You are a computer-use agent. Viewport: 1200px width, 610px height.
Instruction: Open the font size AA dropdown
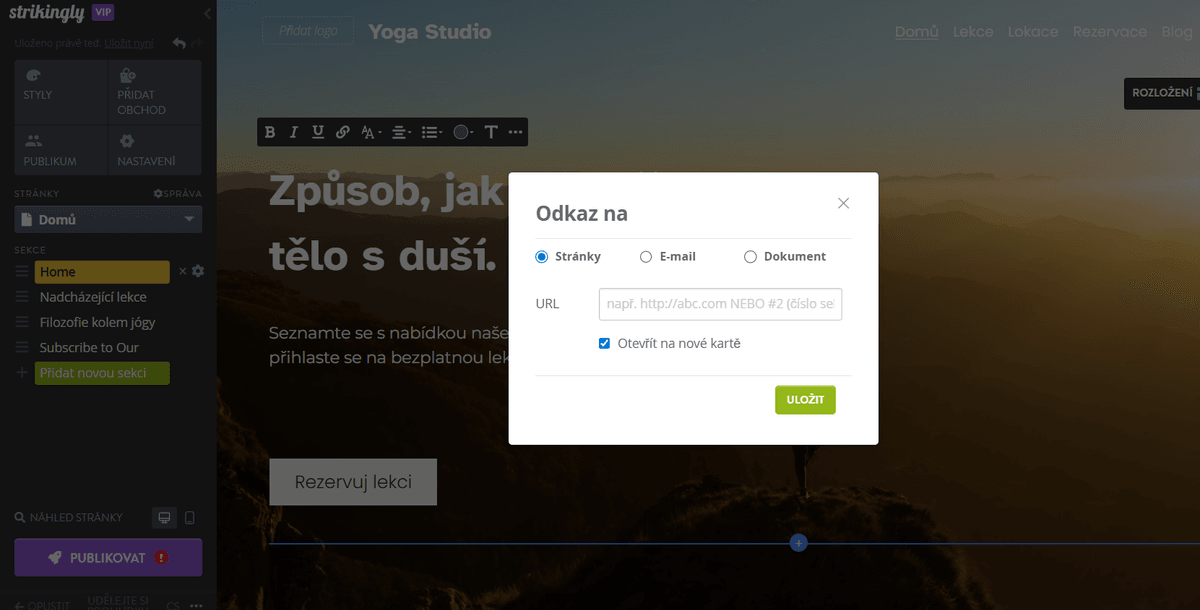tap(371, 132)
